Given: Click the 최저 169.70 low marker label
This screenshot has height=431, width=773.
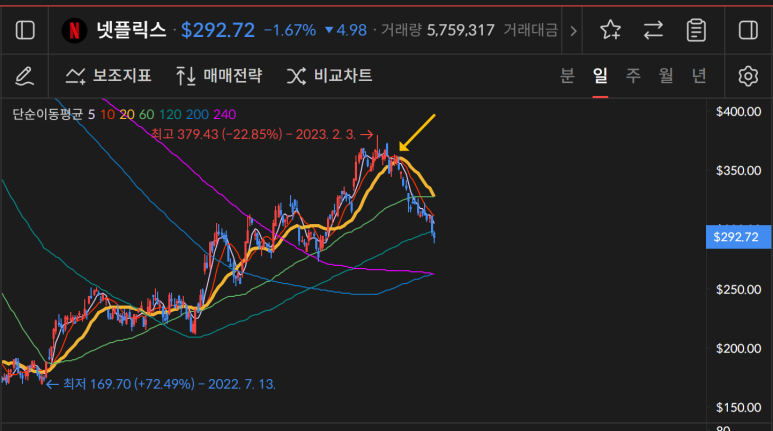Looking at the screenshot, I should (x=161, y=384).
